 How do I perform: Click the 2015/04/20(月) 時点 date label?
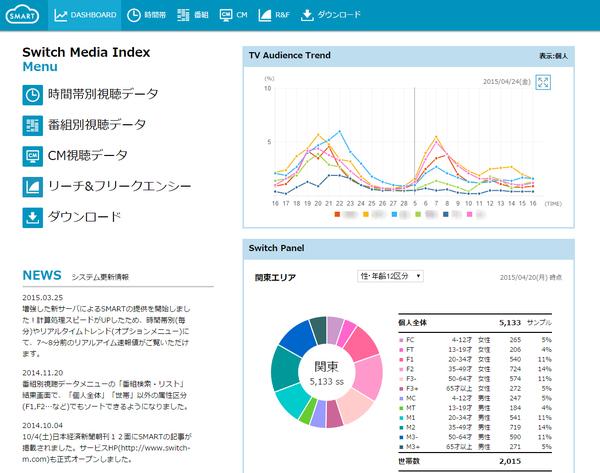pos(531,277)
